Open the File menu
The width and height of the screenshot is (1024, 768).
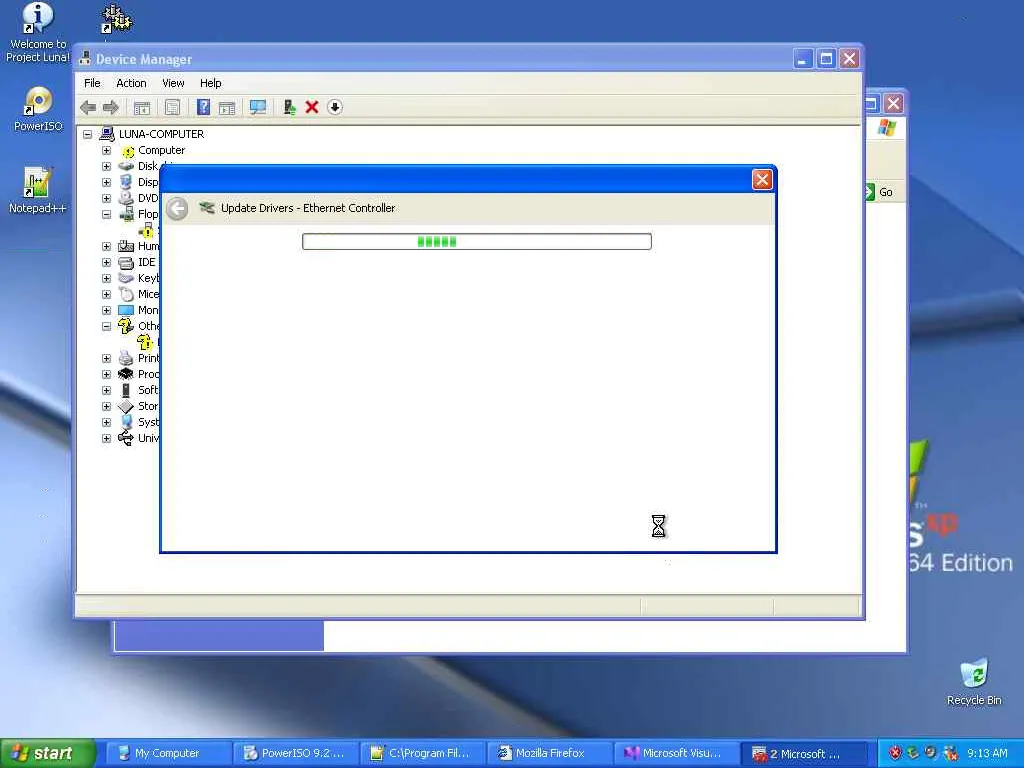[92, 83]
